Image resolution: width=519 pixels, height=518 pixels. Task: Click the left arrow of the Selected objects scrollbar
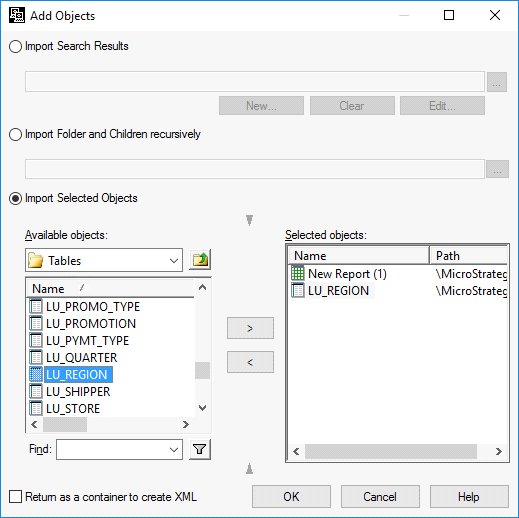click(x=296, y=452)
